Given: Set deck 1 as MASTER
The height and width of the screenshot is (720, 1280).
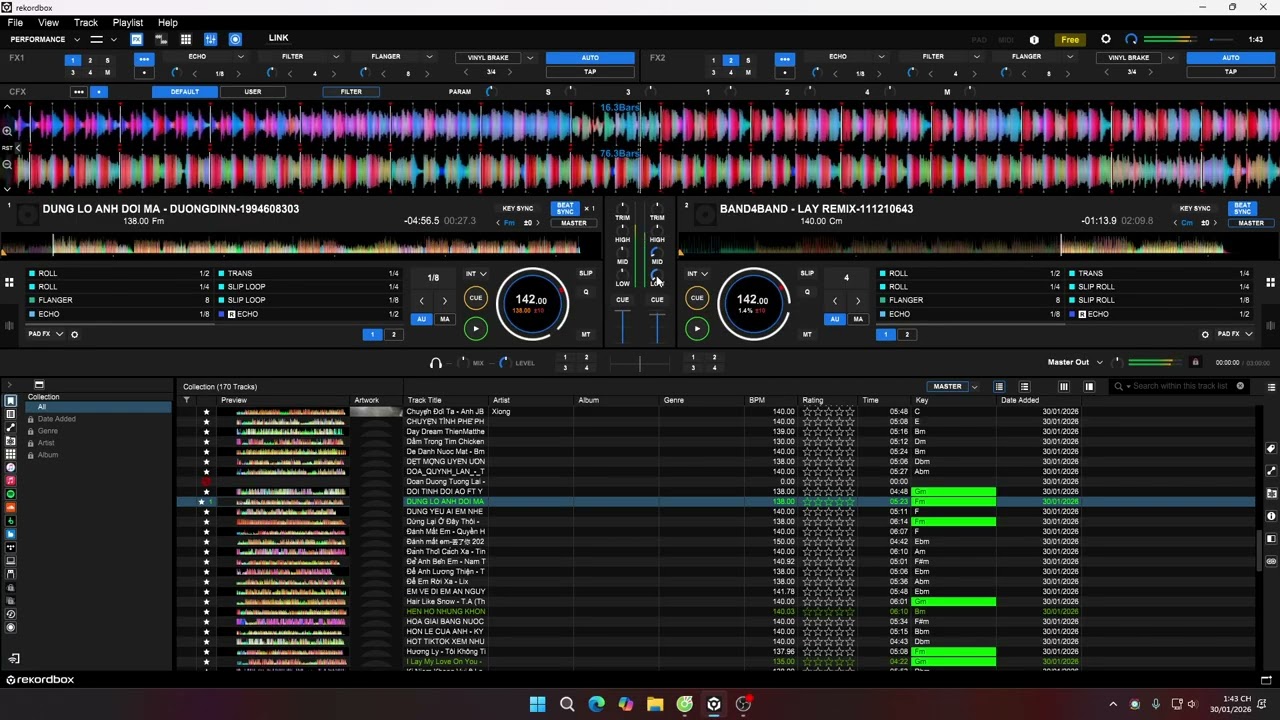Looking at the screenshot, I should (x=574, y=223).
